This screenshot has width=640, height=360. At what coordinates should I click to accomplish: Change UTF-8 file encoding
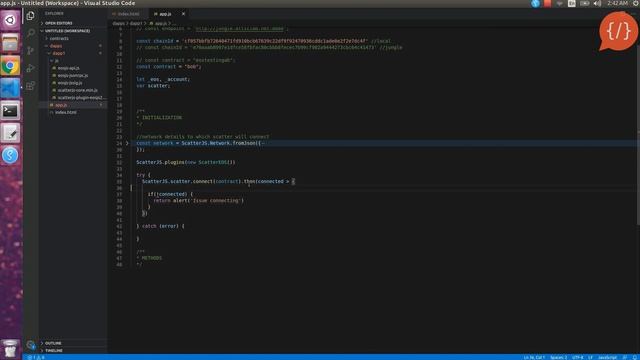tap(577, 357)
